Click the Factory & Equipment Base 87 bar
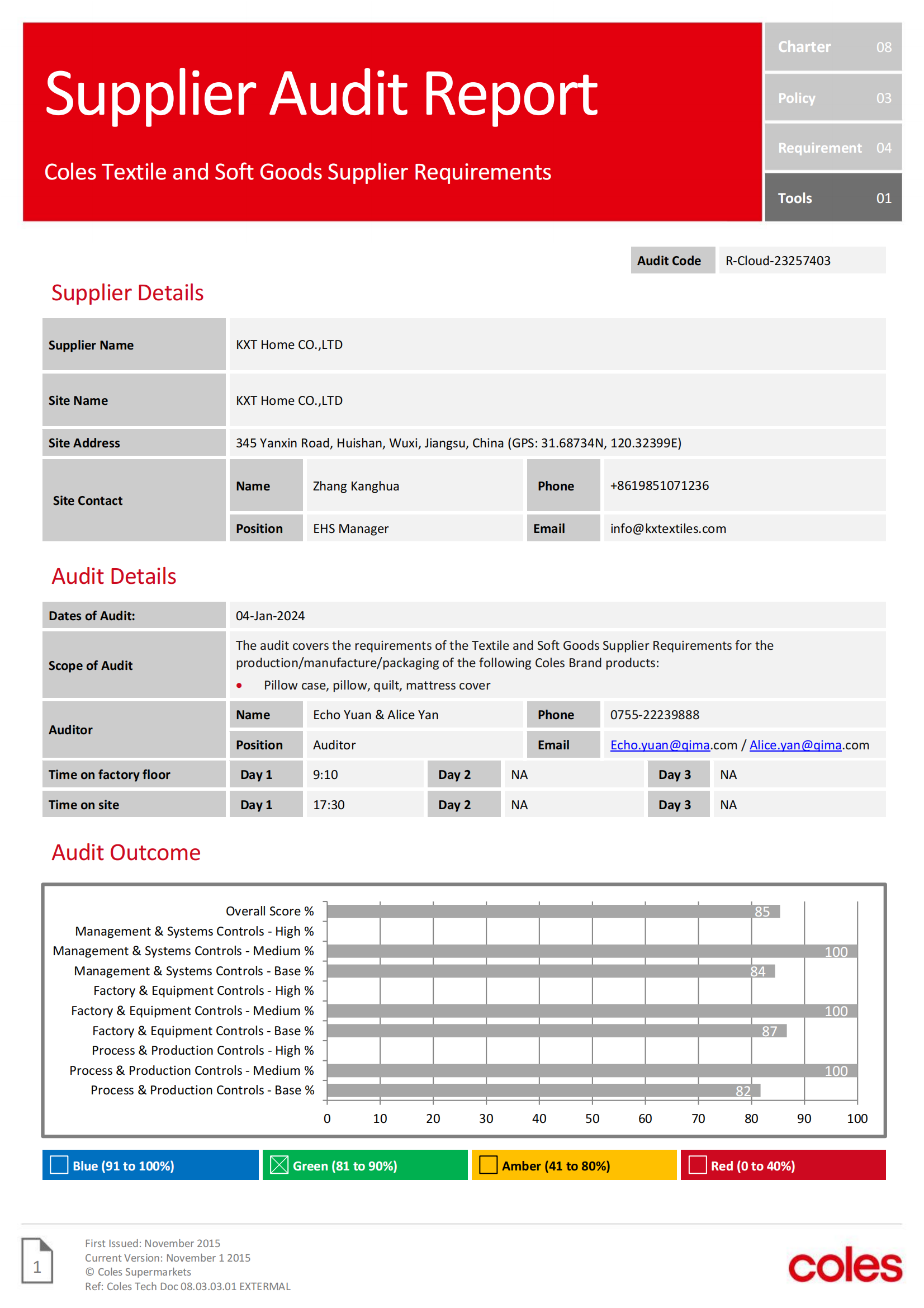This screenshot has height=1308, width=924. [557, 1031]
